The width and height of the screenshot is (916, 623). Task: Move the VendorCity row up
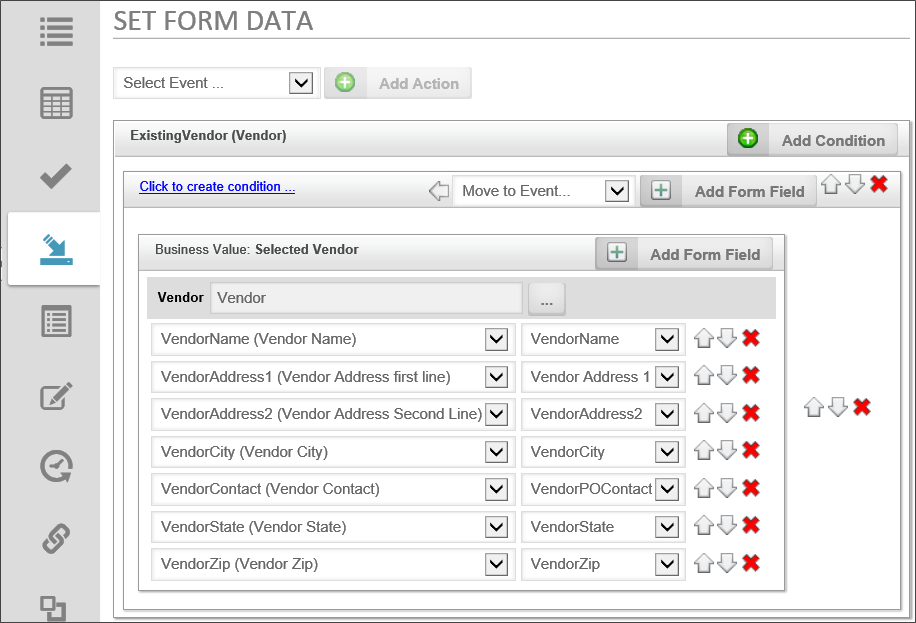coord(704,452)
